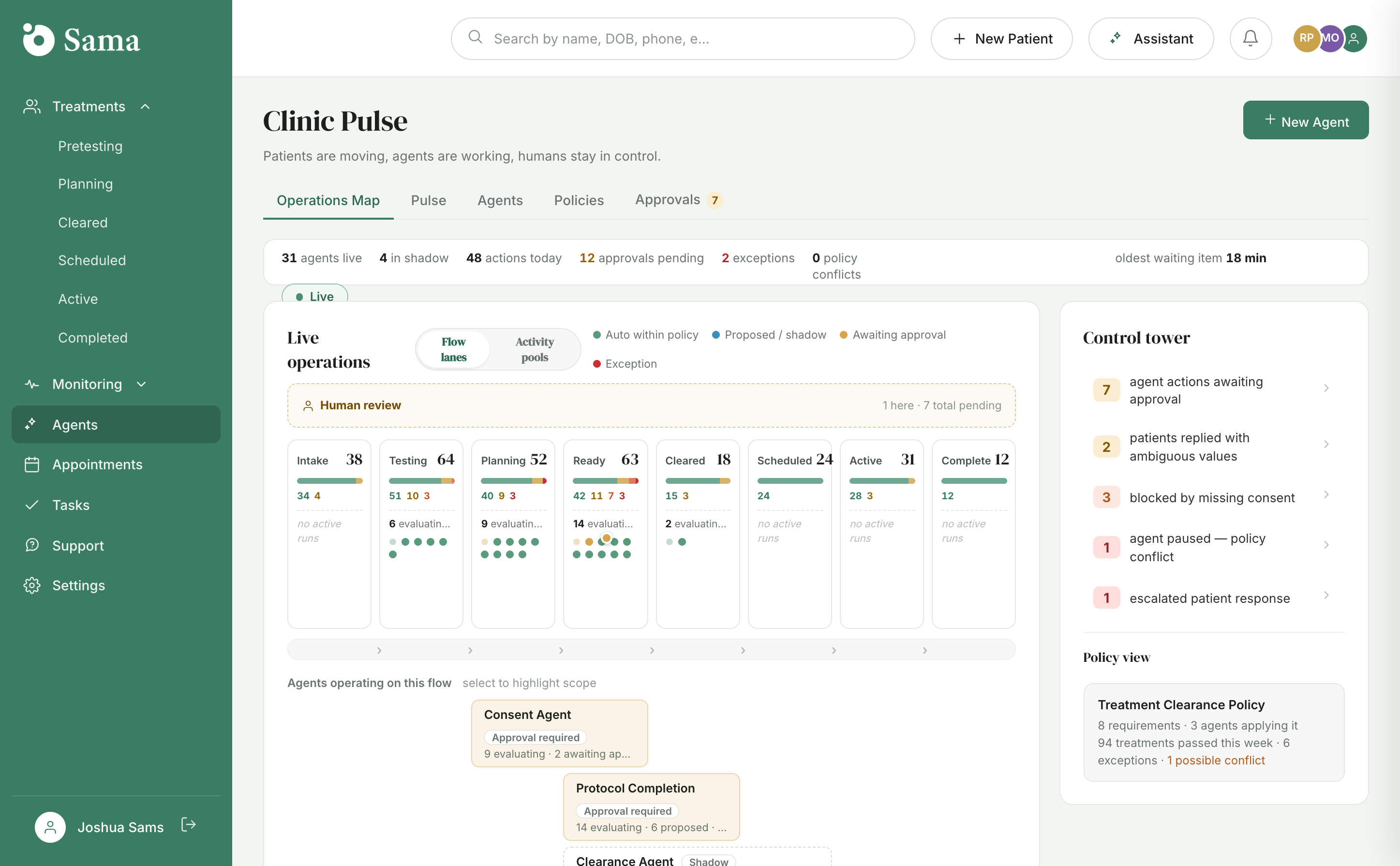The image size is (1400, 866).
Task: Click the Appointments calendar icon
Action: pos(32,464)
